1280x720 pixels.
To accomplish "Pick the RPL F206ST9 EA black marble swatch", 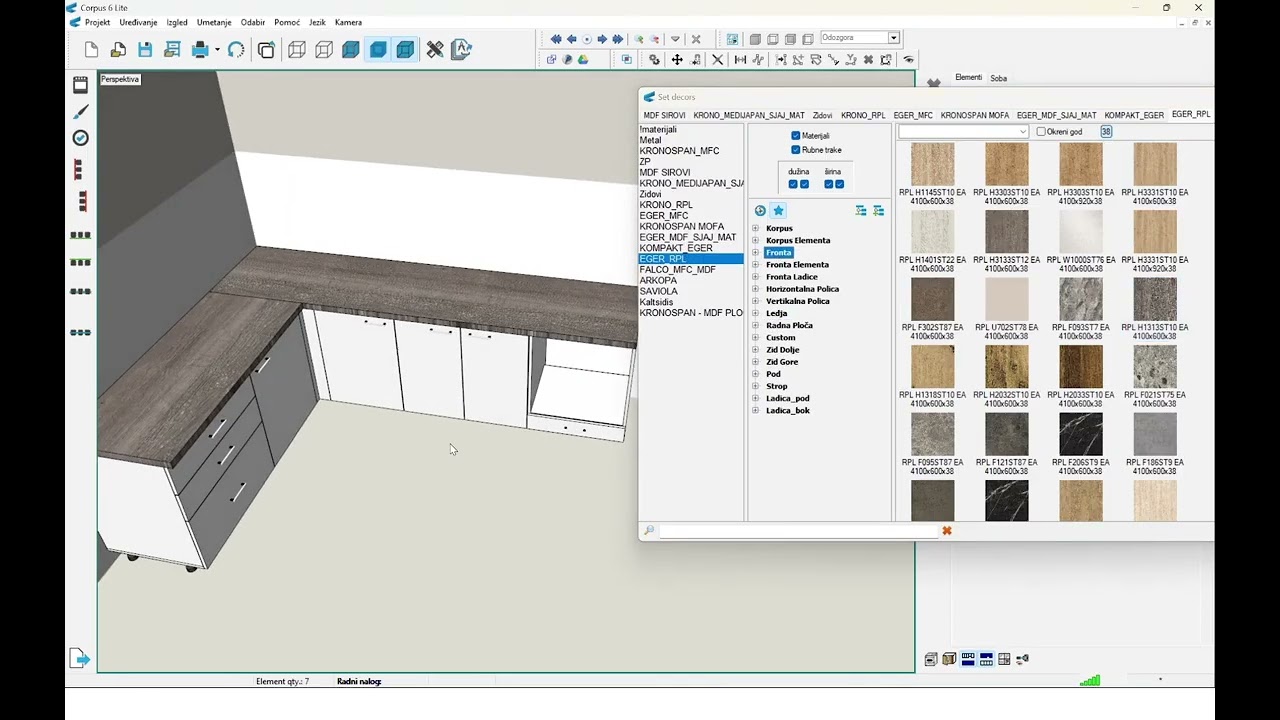I will 1081,434.
